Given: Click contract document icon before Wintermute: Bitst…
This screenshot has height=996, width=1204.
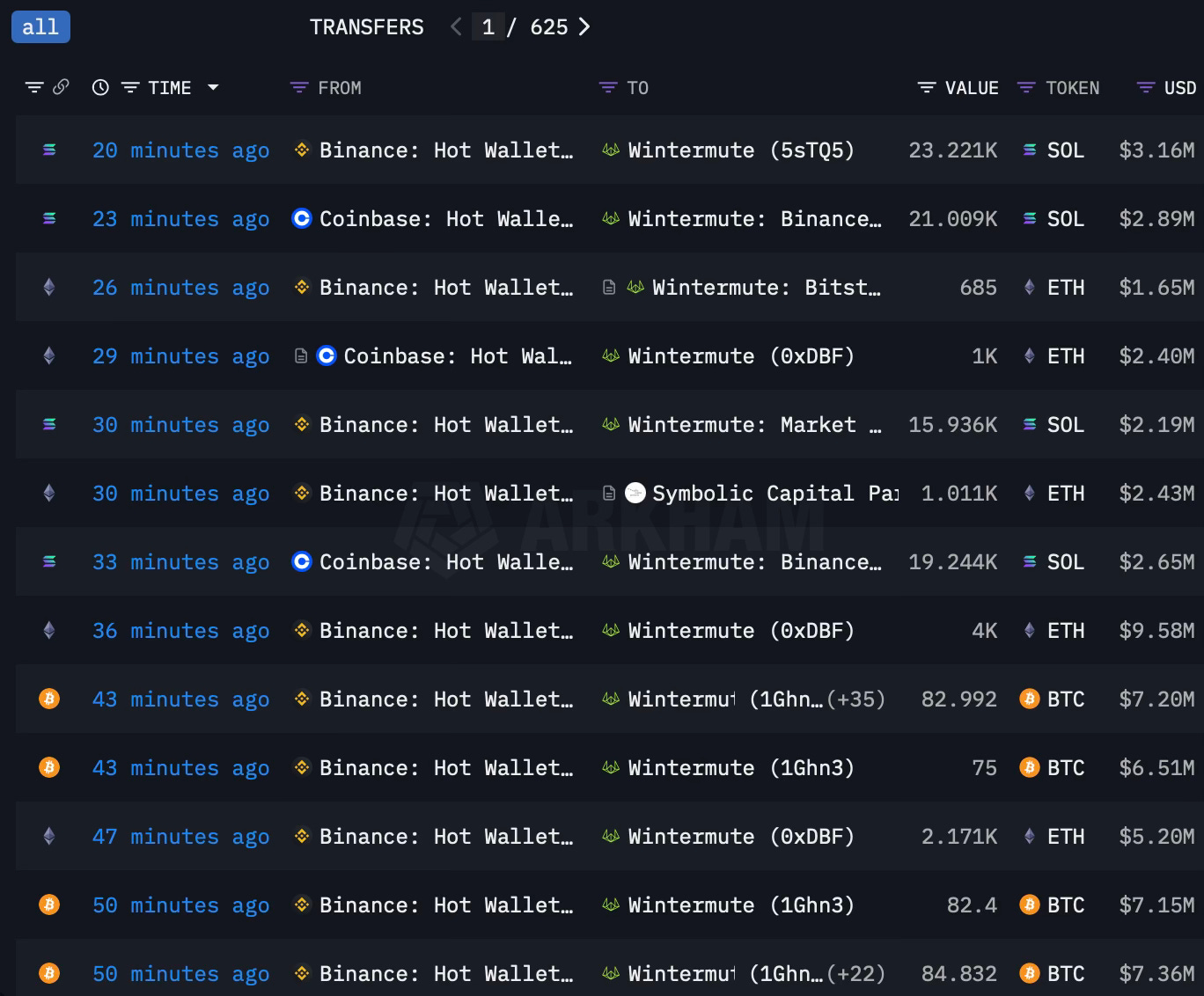Looking at the screenshot, I should 609,288.
